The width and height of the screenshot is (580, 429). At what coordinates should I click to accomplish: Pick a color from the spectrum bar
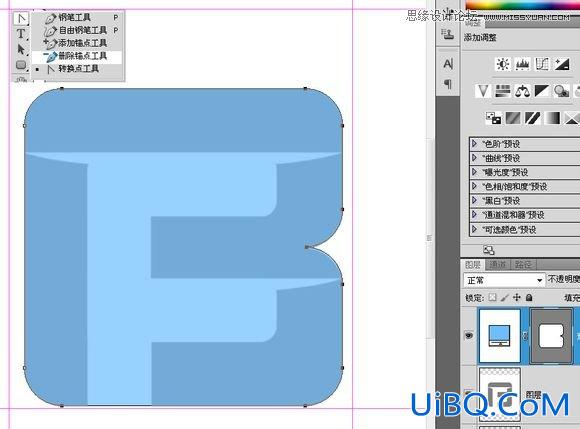[x=522, y=5]
